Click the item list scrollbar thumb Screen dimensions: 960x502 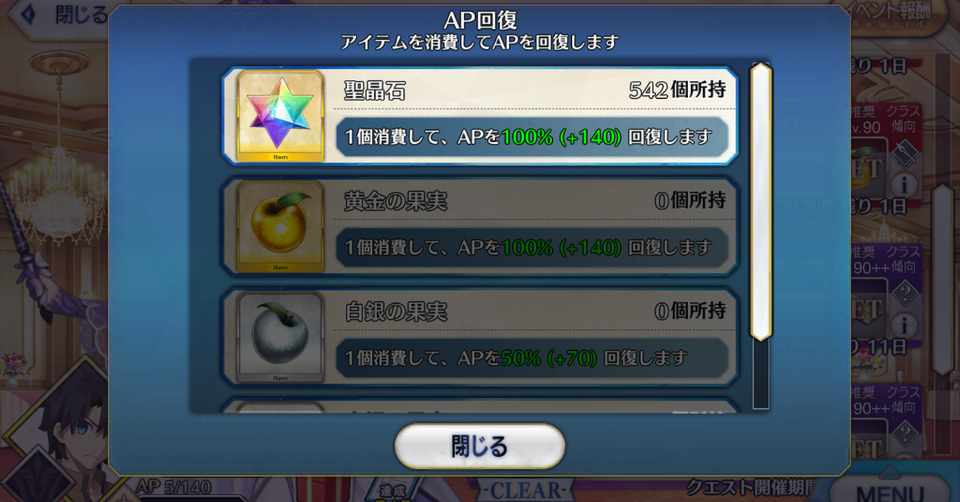760,201
